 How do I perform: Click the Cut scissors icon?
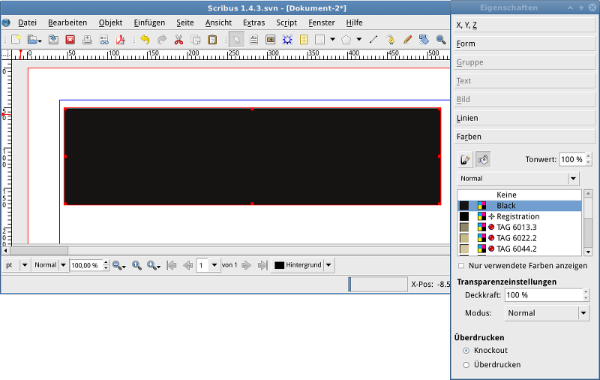pyautogui.click(x=179, y=39)
